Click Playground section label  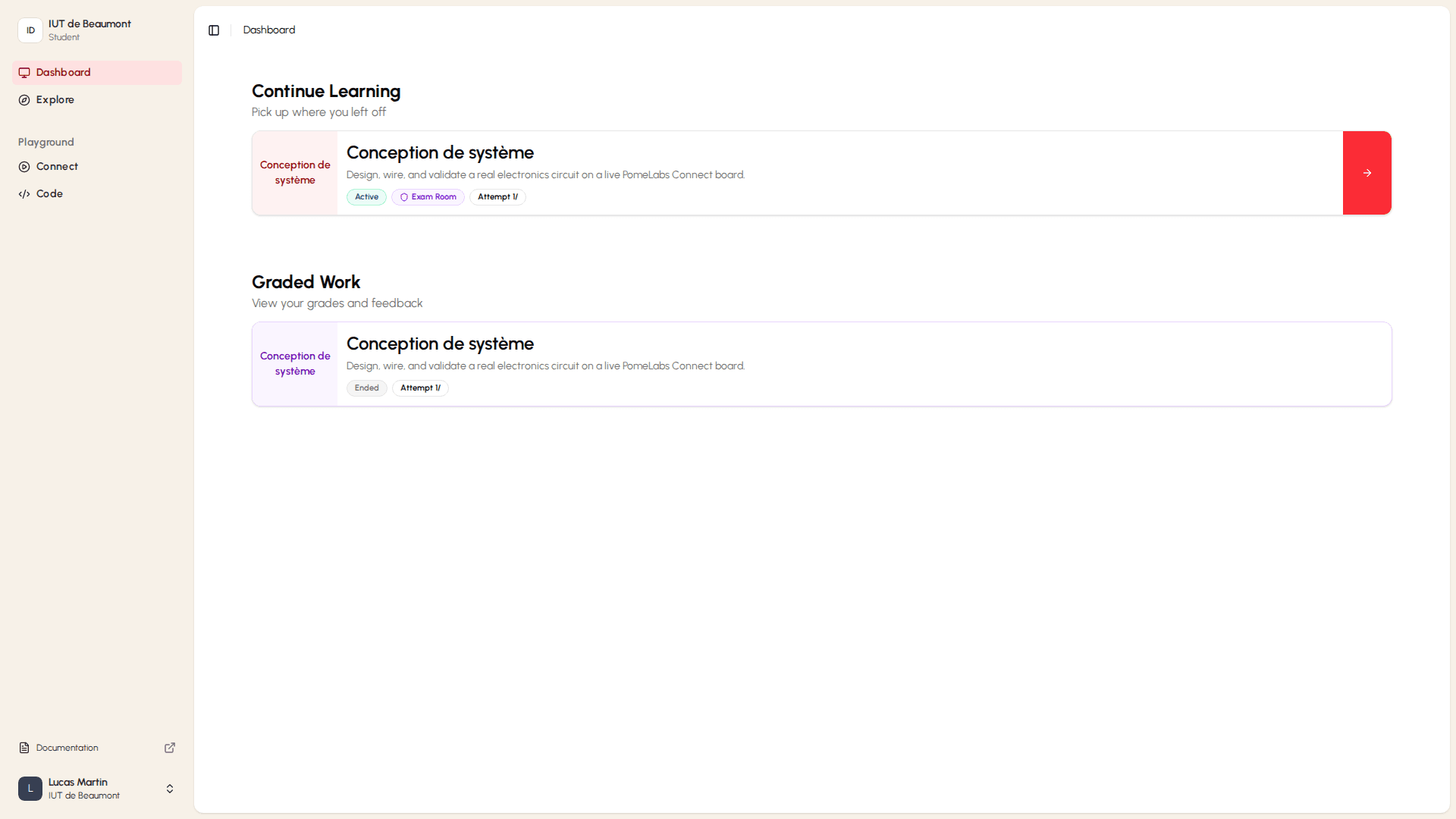pos(46,143)
